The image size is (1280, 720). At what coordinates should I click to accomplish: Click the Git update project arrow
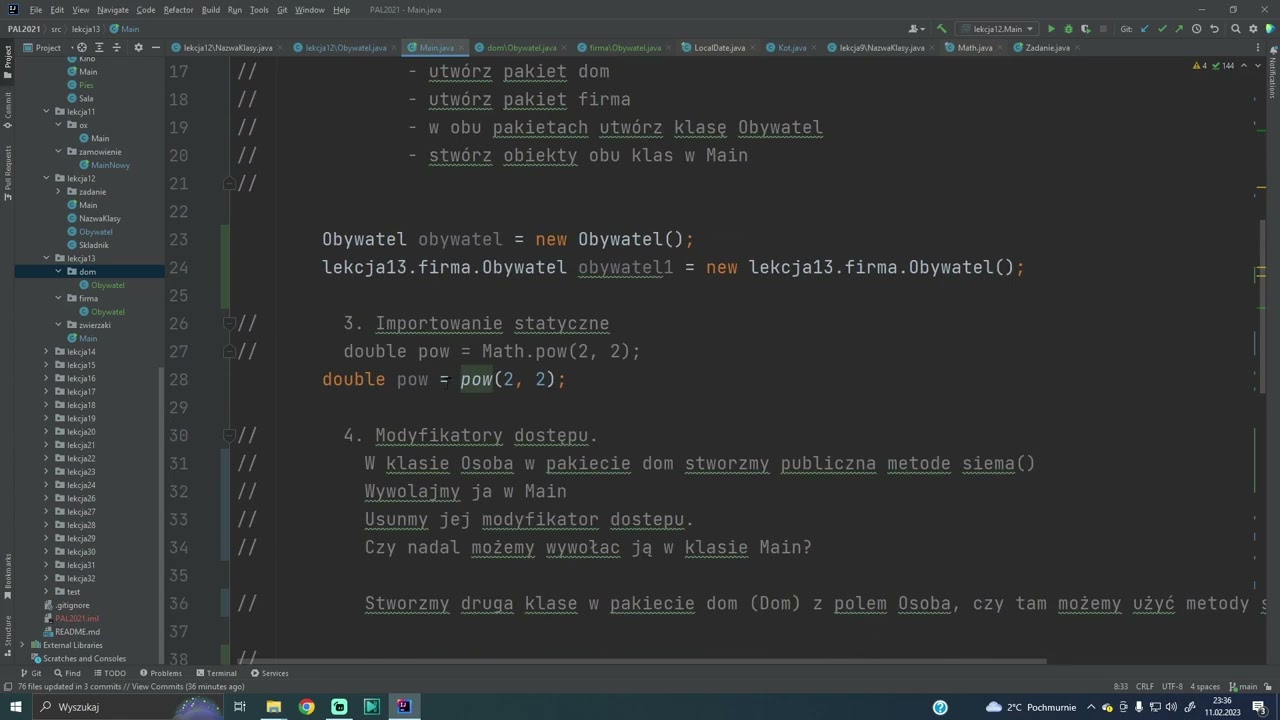click(1145, 29)
